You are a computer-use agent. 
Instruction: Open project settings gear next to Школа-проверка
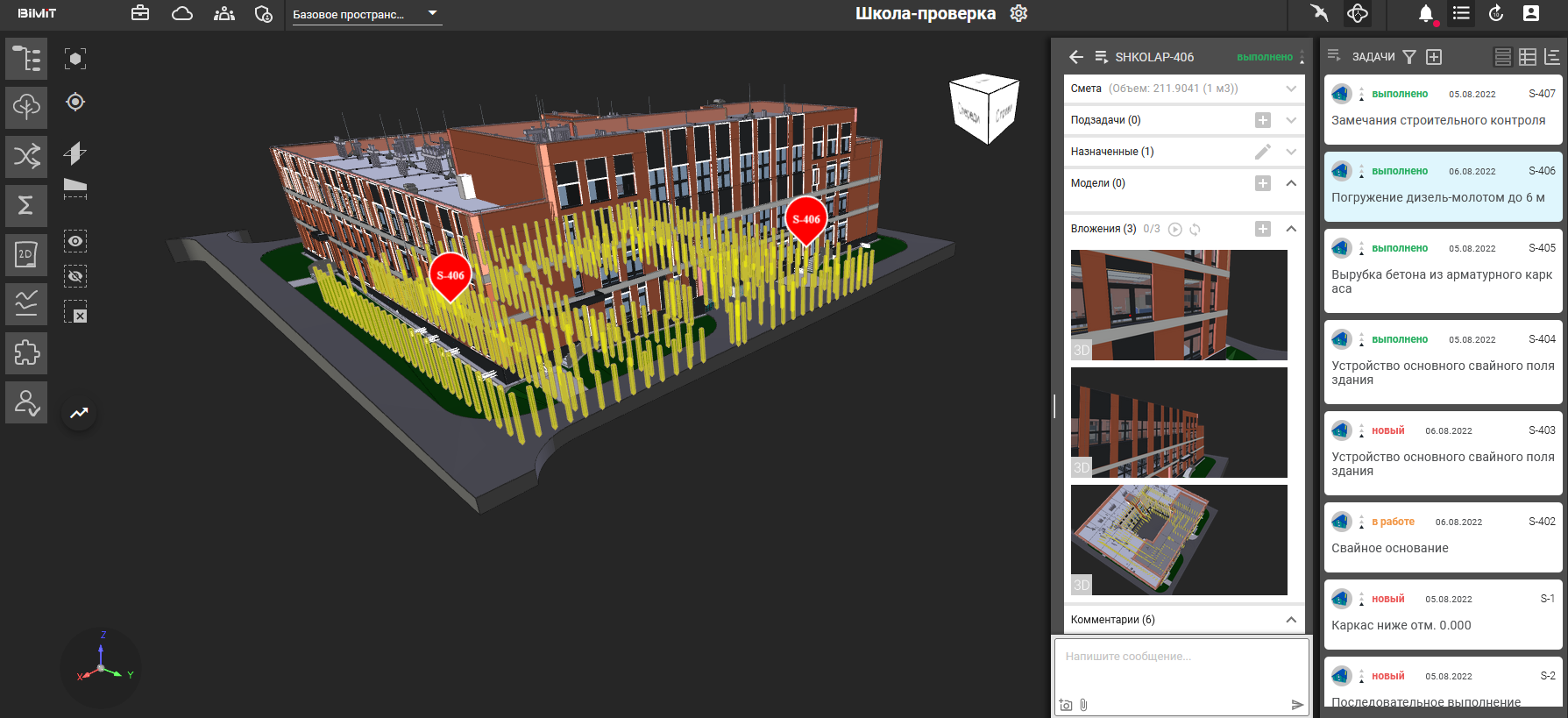1018,13
